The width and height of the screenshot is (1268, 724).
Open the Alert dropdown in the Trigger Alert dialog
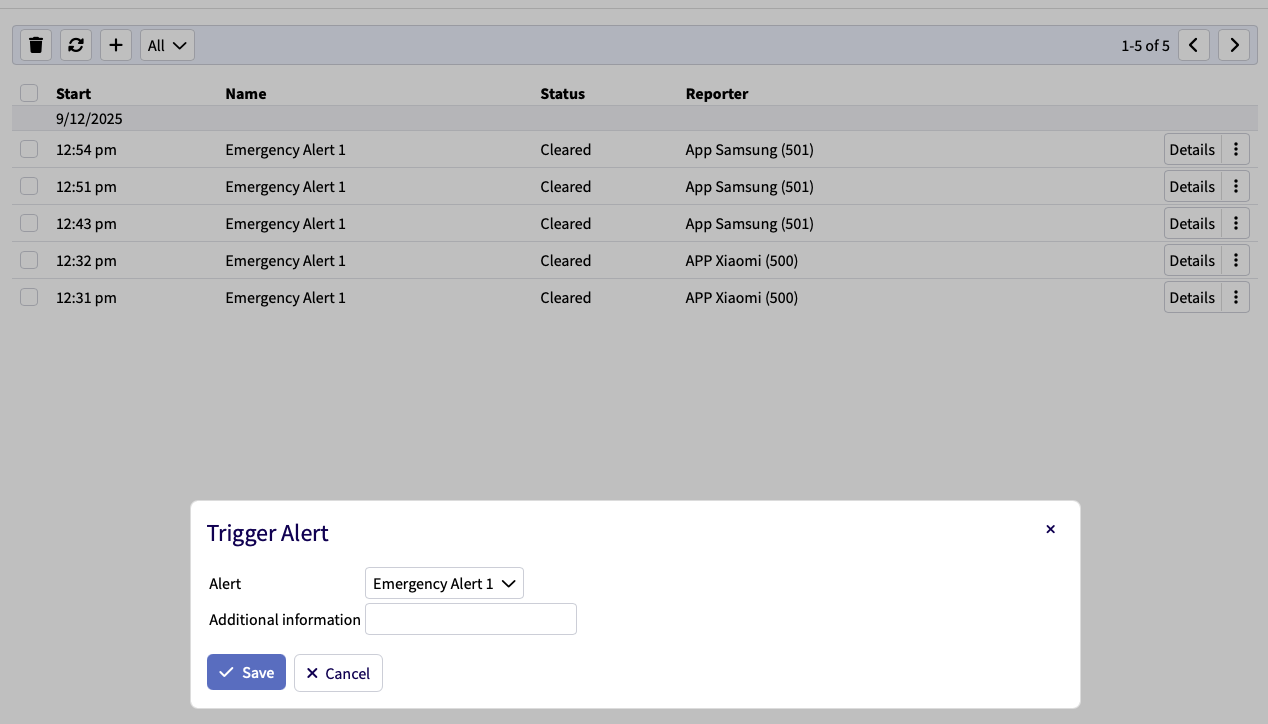(x=444, y=583)
